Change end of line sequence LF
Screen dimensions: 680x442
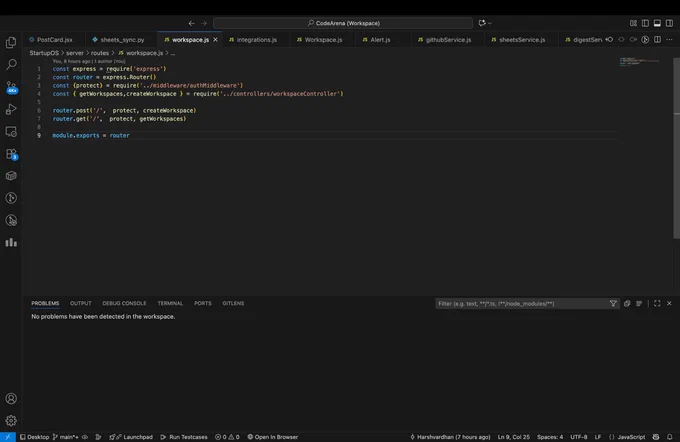point(598,437)
